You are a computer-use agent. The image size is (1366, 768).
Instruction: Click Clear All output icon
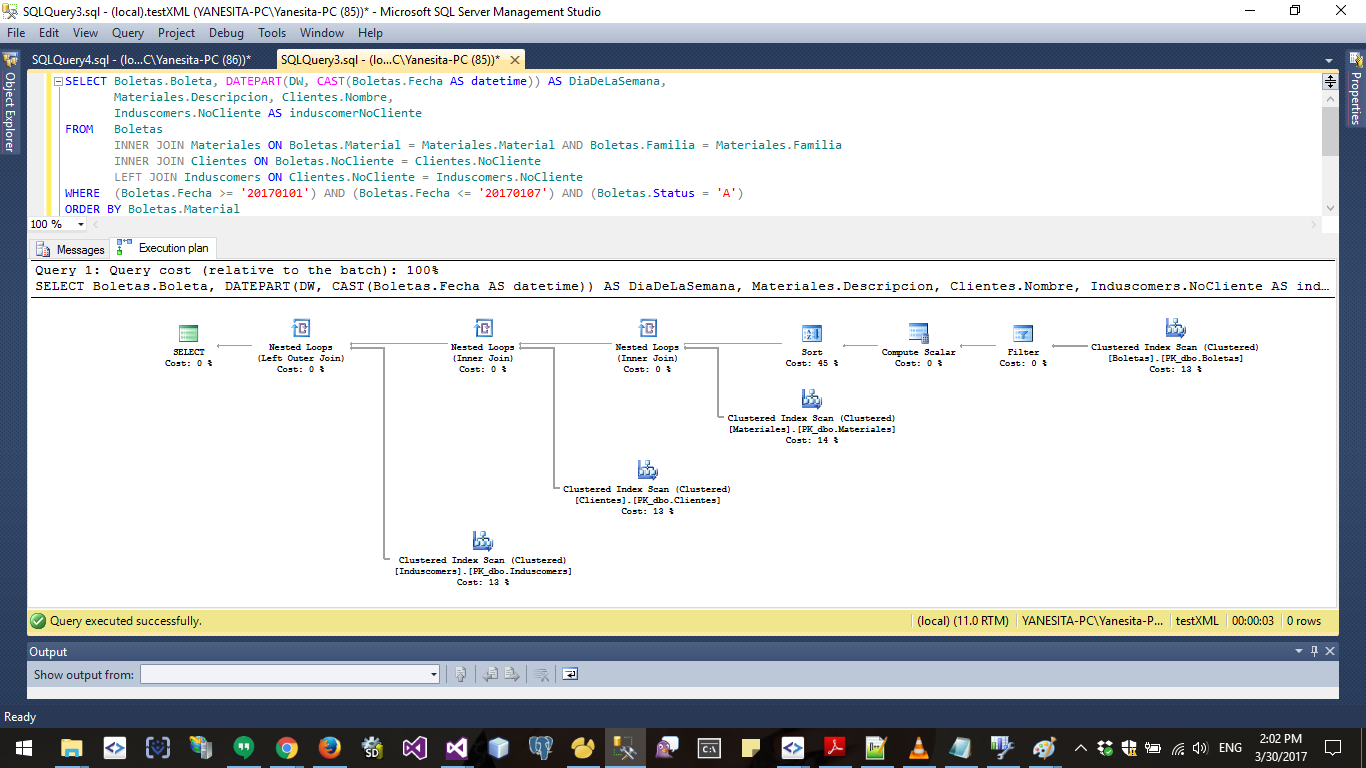pyautogui.click(x=541, y=674)
